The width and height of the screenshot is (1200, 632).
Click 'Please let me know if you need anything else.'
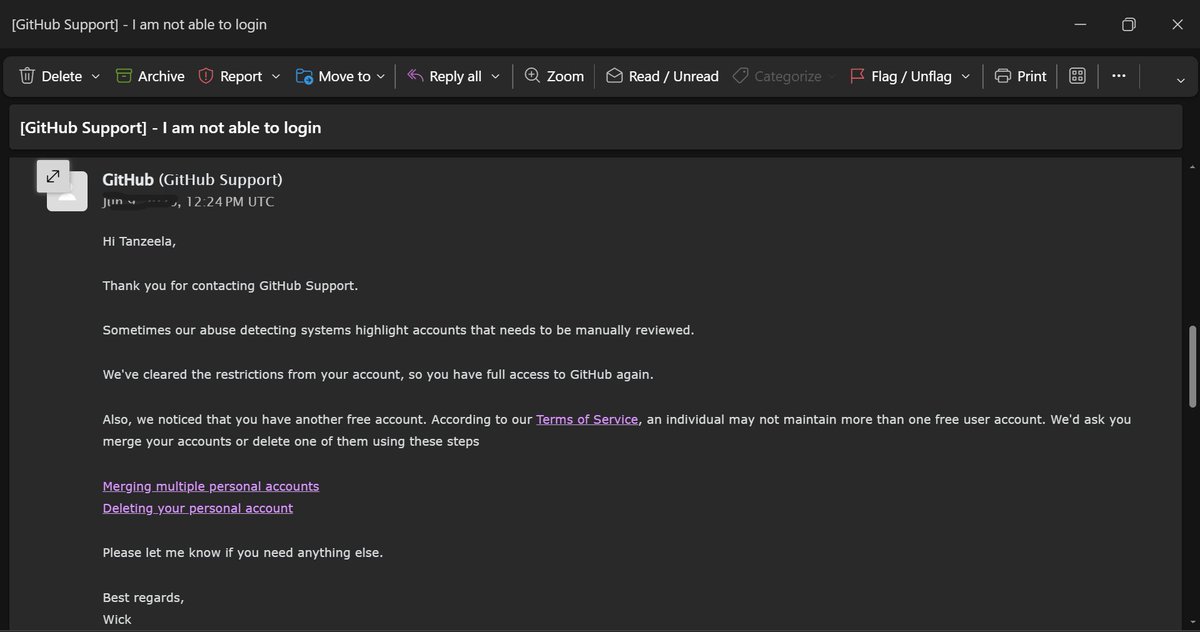[x=243, y=552]
